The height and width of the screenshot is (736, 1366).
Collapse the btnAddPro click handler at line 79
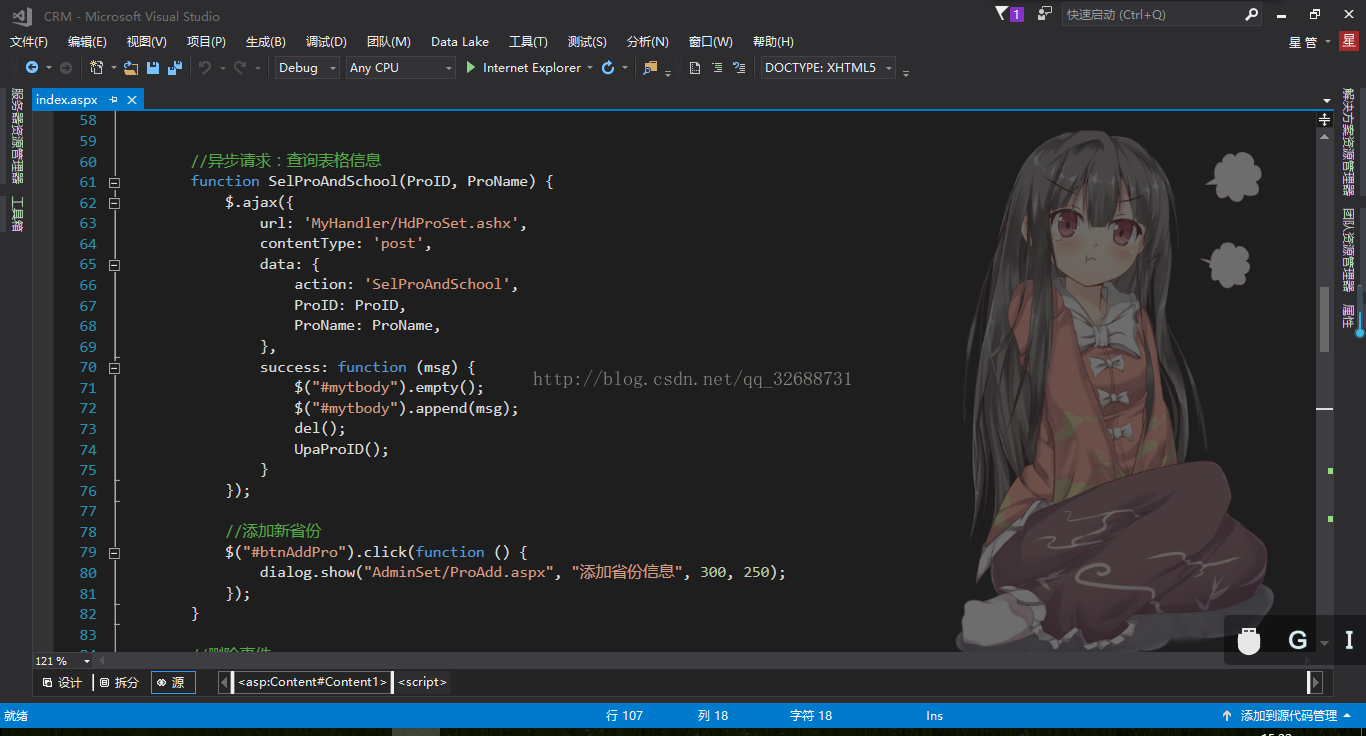click(114, 553)
